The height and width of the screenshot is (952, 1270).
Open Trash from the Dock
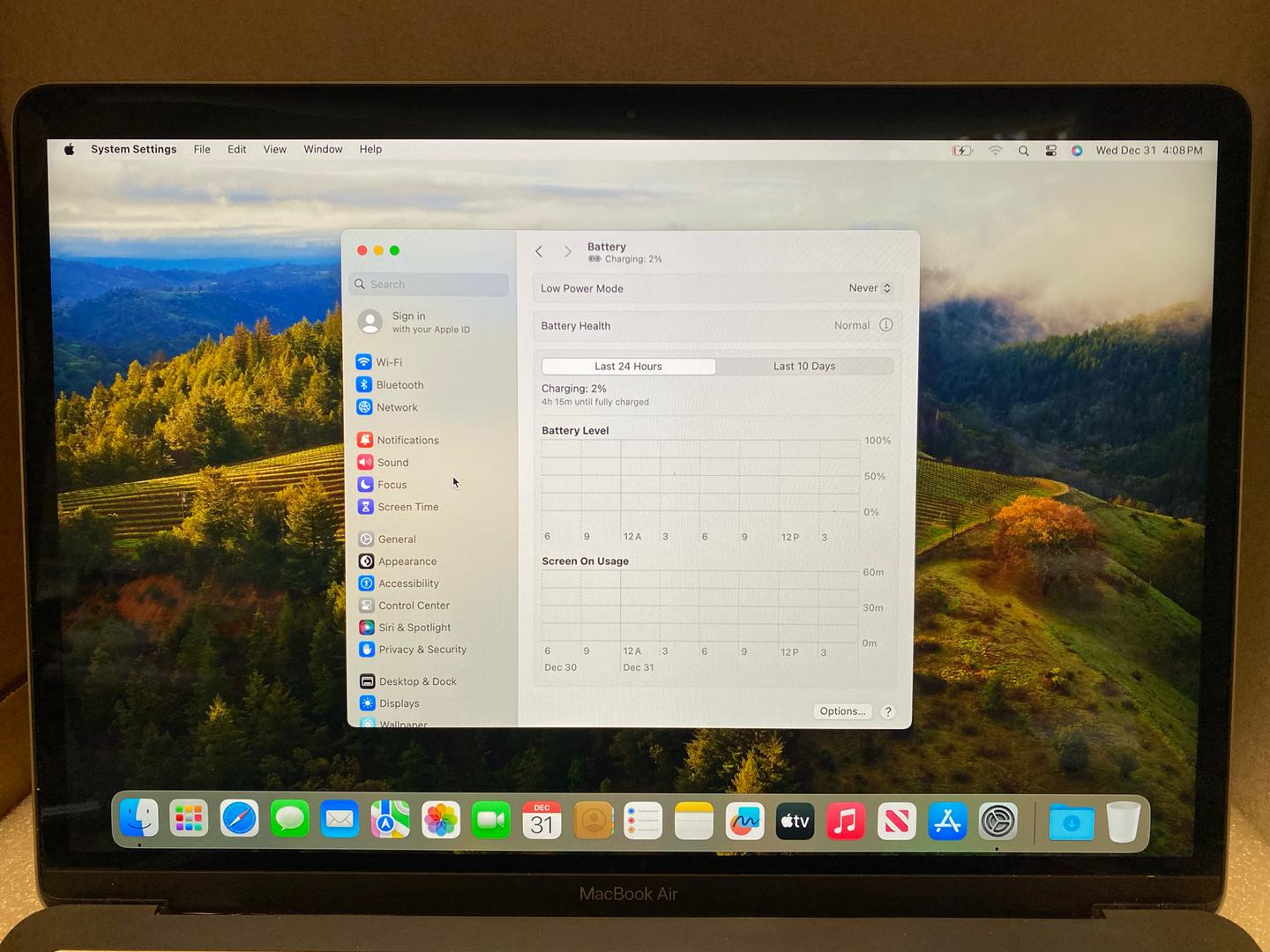[1123, 822]
